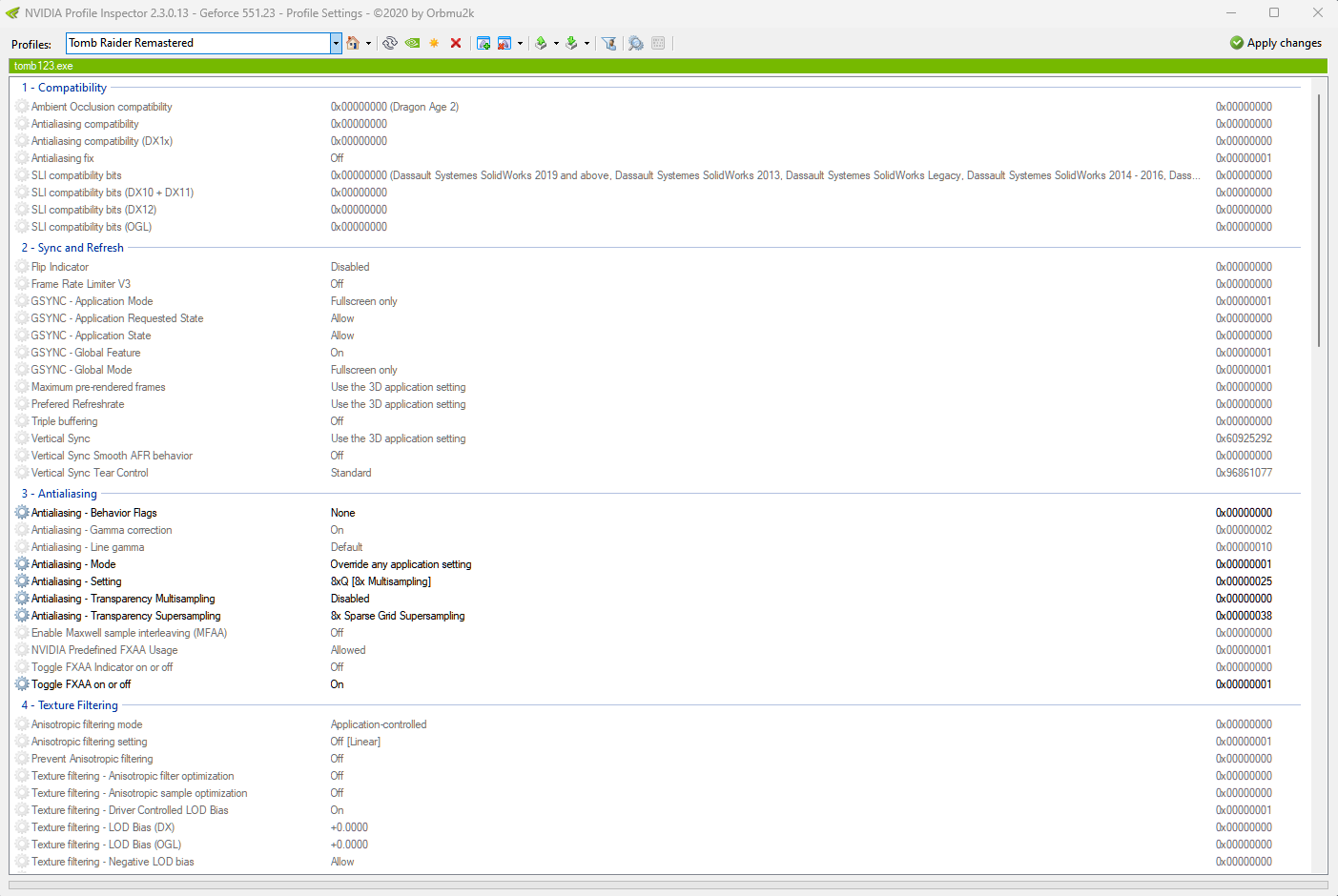Screen dimensions: 1338x896
Task: Click the Apply changes button
Action: pyautogui.click(x=1276, y=43)
